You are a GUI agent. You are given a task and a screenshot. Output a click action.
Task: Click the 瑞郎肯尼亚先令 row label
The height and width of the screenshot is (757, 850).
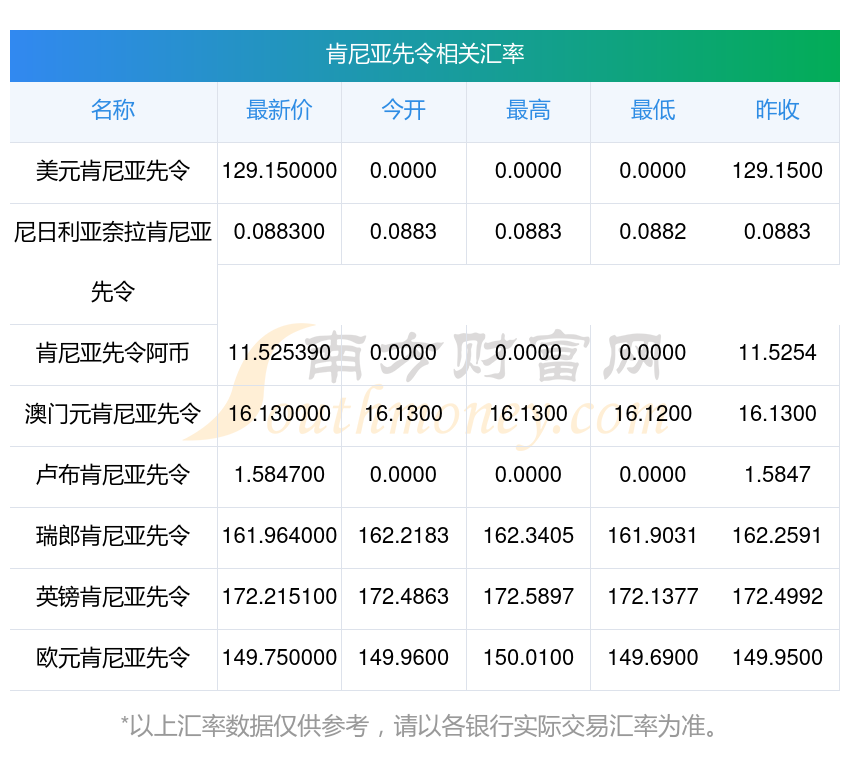pos(113,536)
